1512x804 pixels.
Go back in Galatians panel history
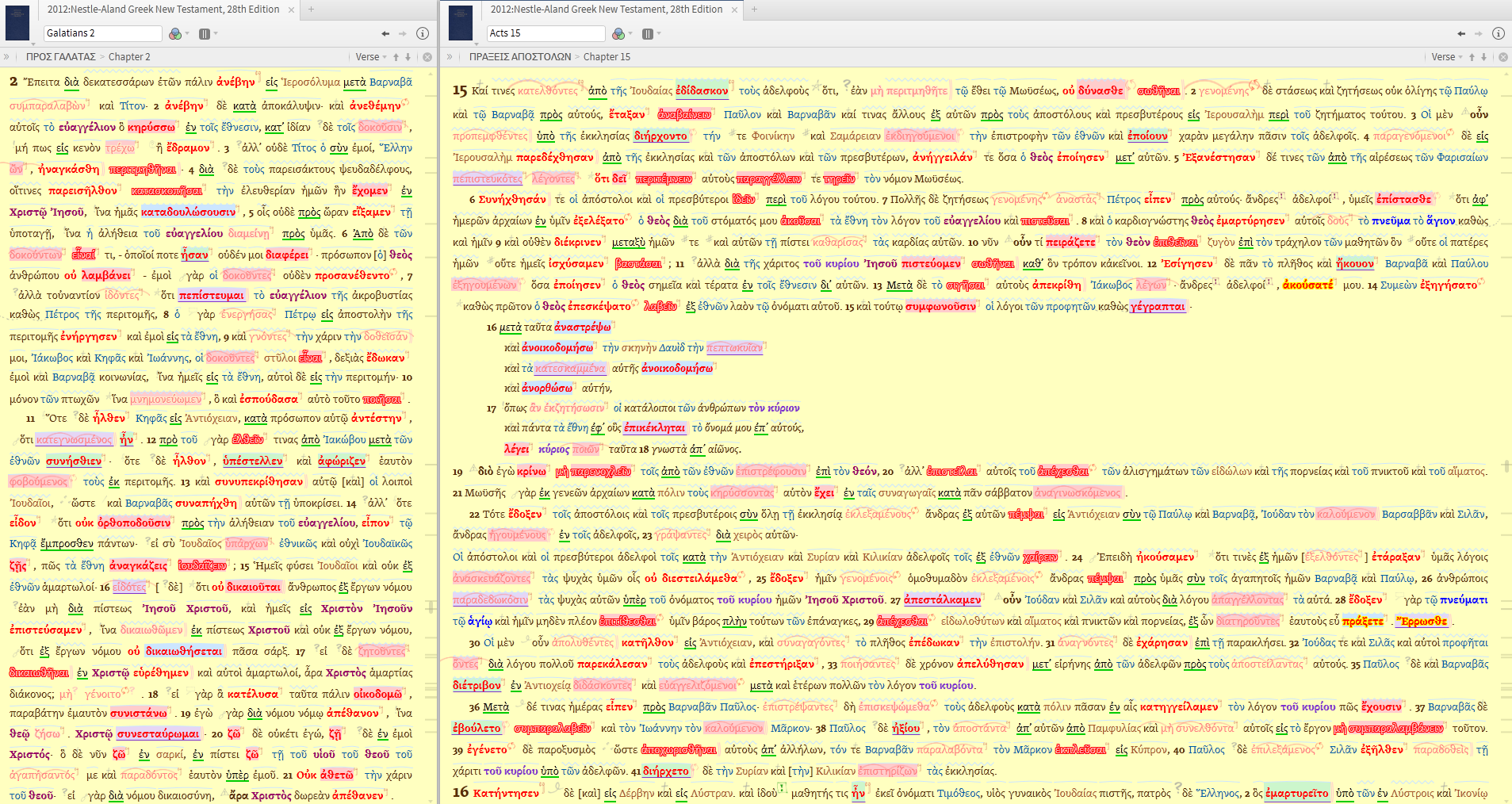point(385,33)
